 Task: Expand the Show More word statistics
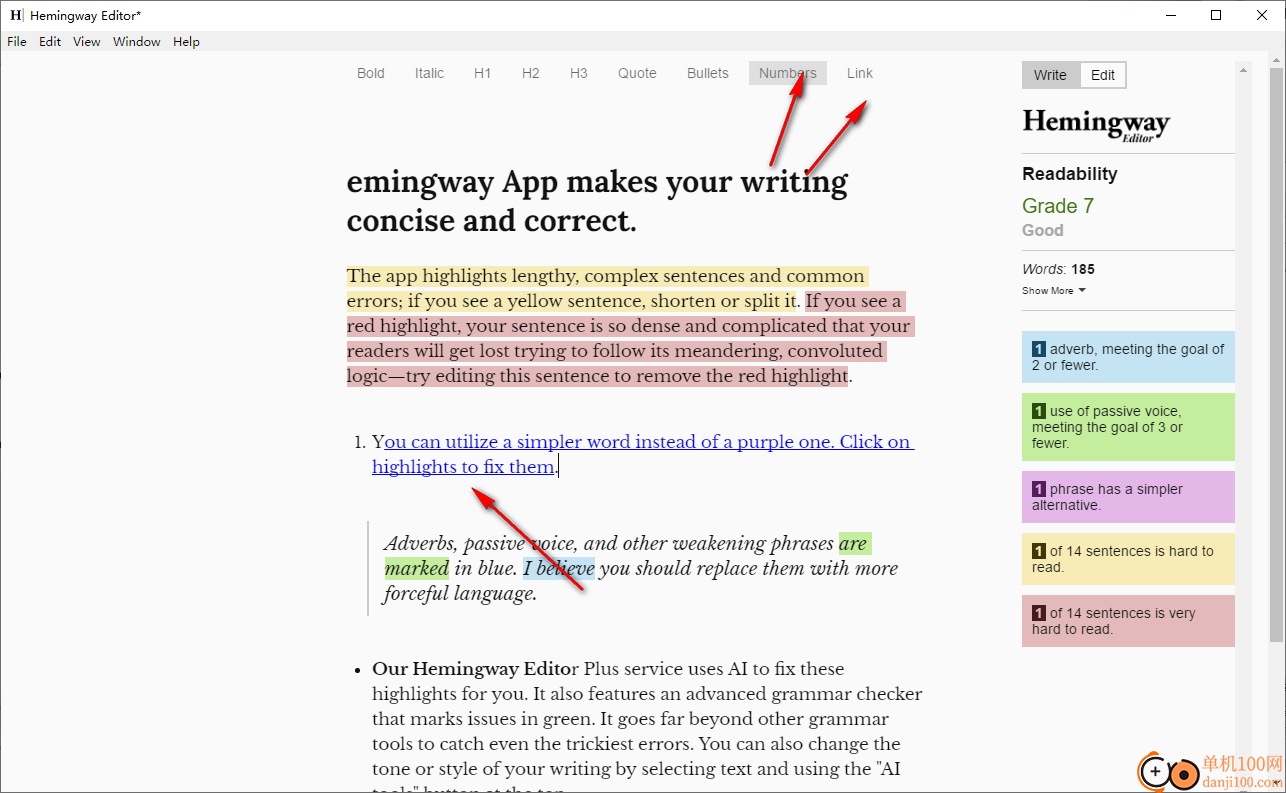pyautogui.click(x=1053, y=291)
